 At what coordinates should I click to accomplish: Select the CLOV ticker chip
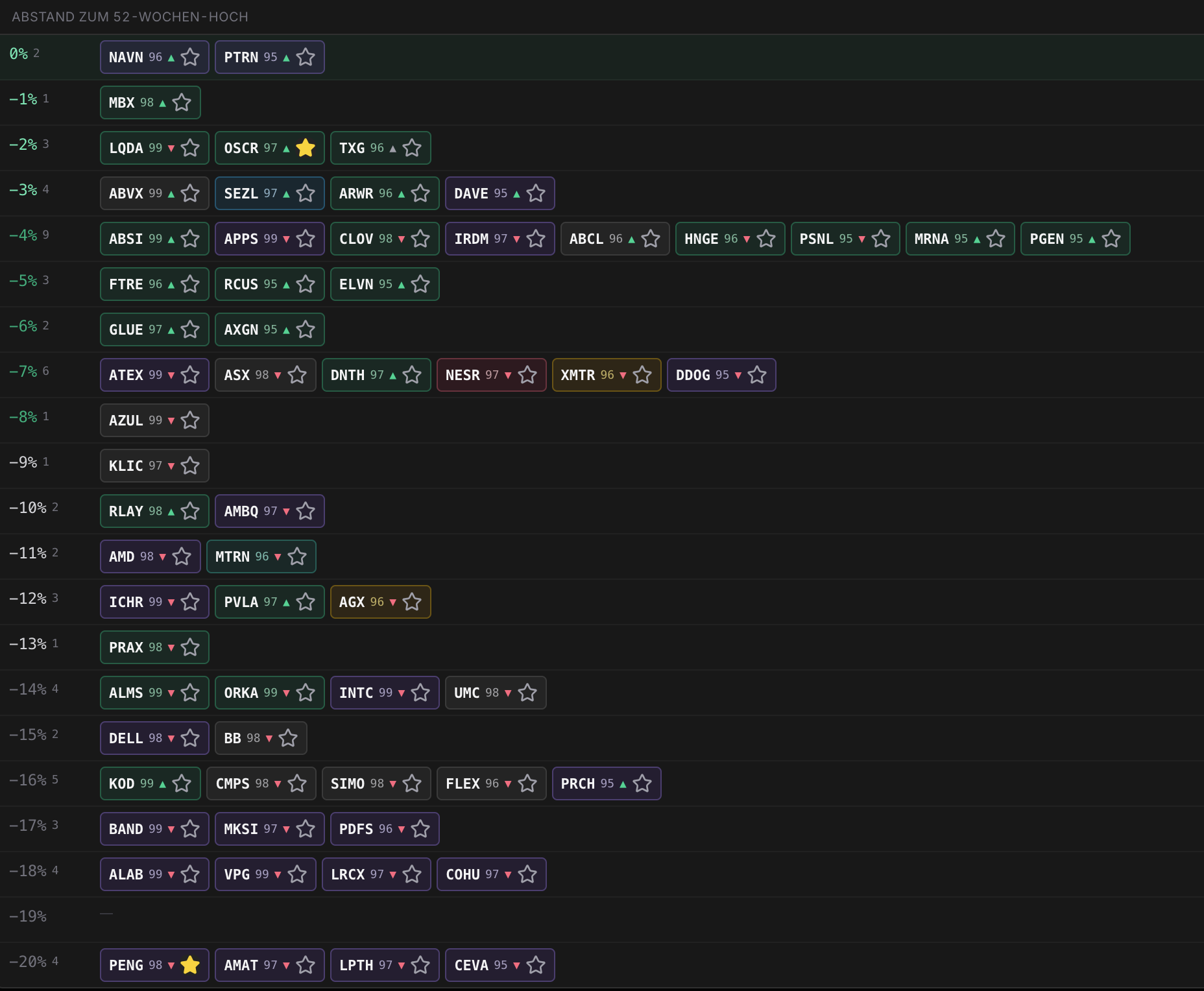click(x=385, y=239)
